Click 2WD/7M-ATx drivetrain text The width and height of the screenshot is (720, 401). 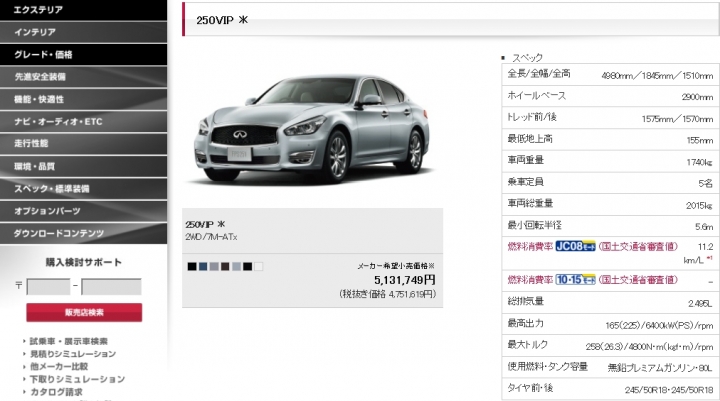(x=211, y=237)
